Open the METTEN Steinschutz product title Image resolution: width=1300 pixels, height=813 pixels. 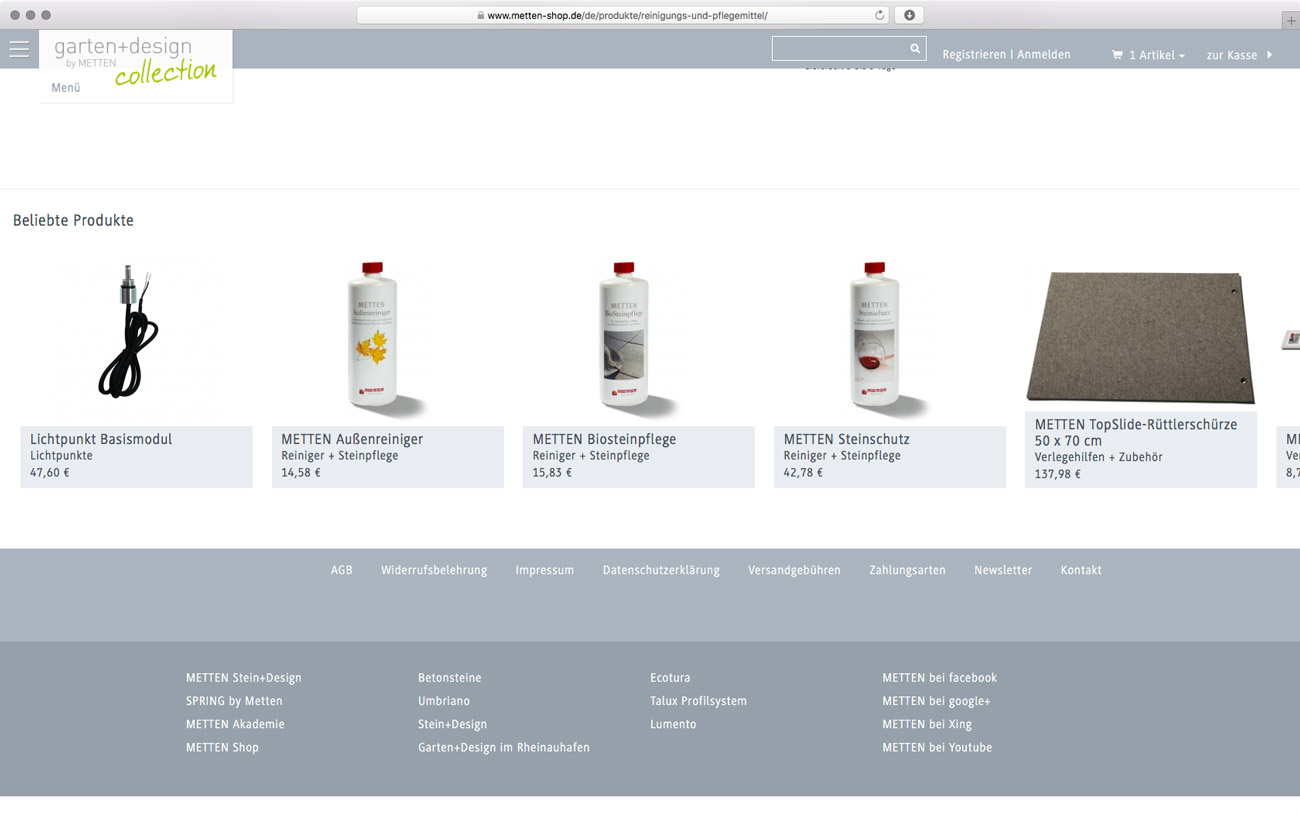click(x=846, y=439)
